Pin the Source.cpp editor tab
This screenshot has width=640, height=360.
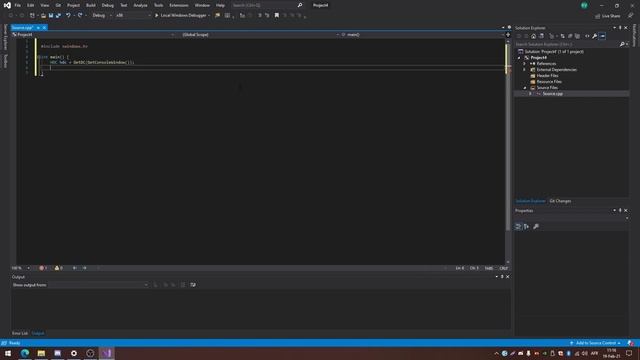pyautogui.click(x=38, y=28)
